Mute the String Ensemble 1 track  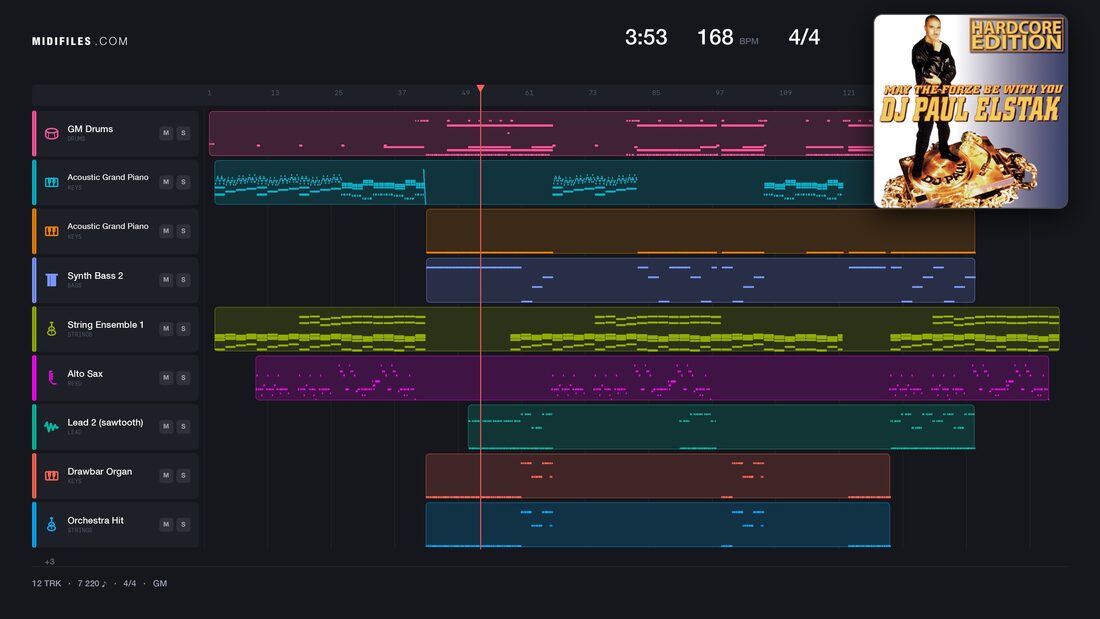[x=166, y=328]
